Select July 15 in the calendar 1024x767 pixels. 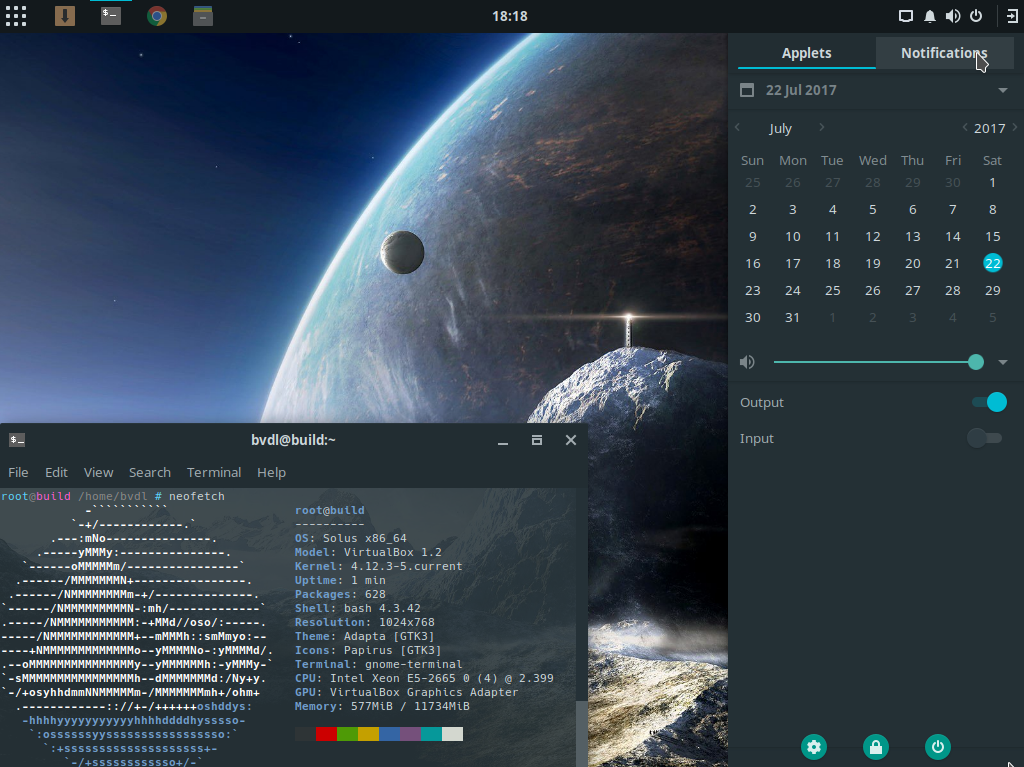(x=993, y=237)
